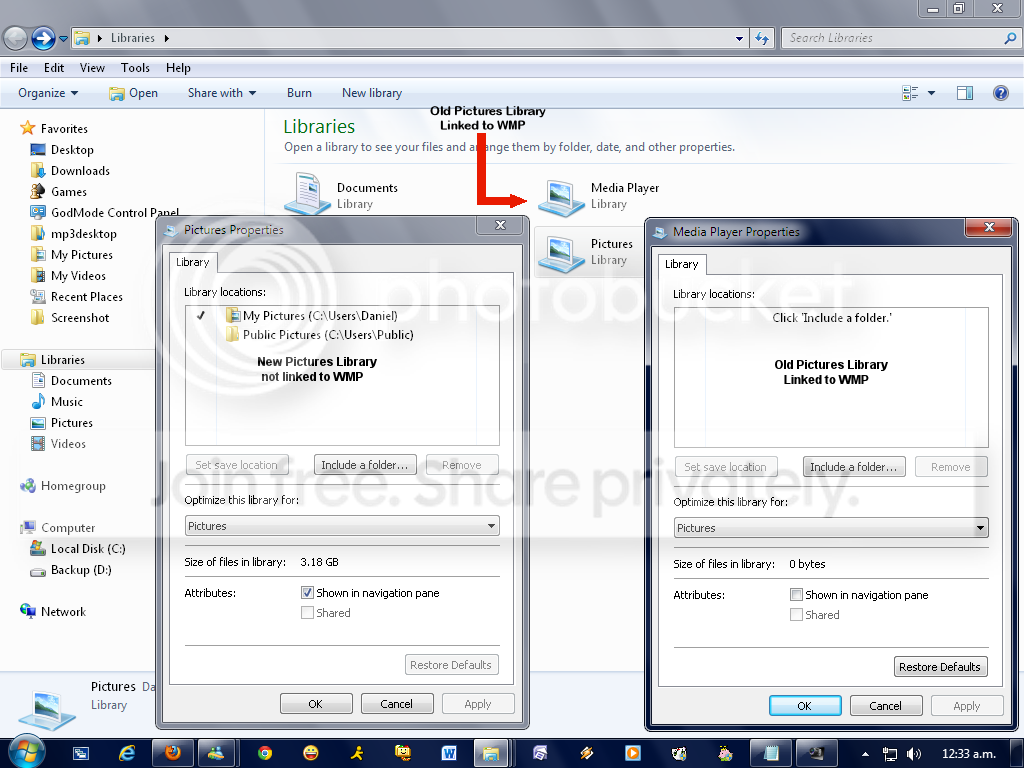This screenshot has height=768, width=1024.
Task: Click Include a folder in Media Player Properties
Action: [x=854, y=466]
